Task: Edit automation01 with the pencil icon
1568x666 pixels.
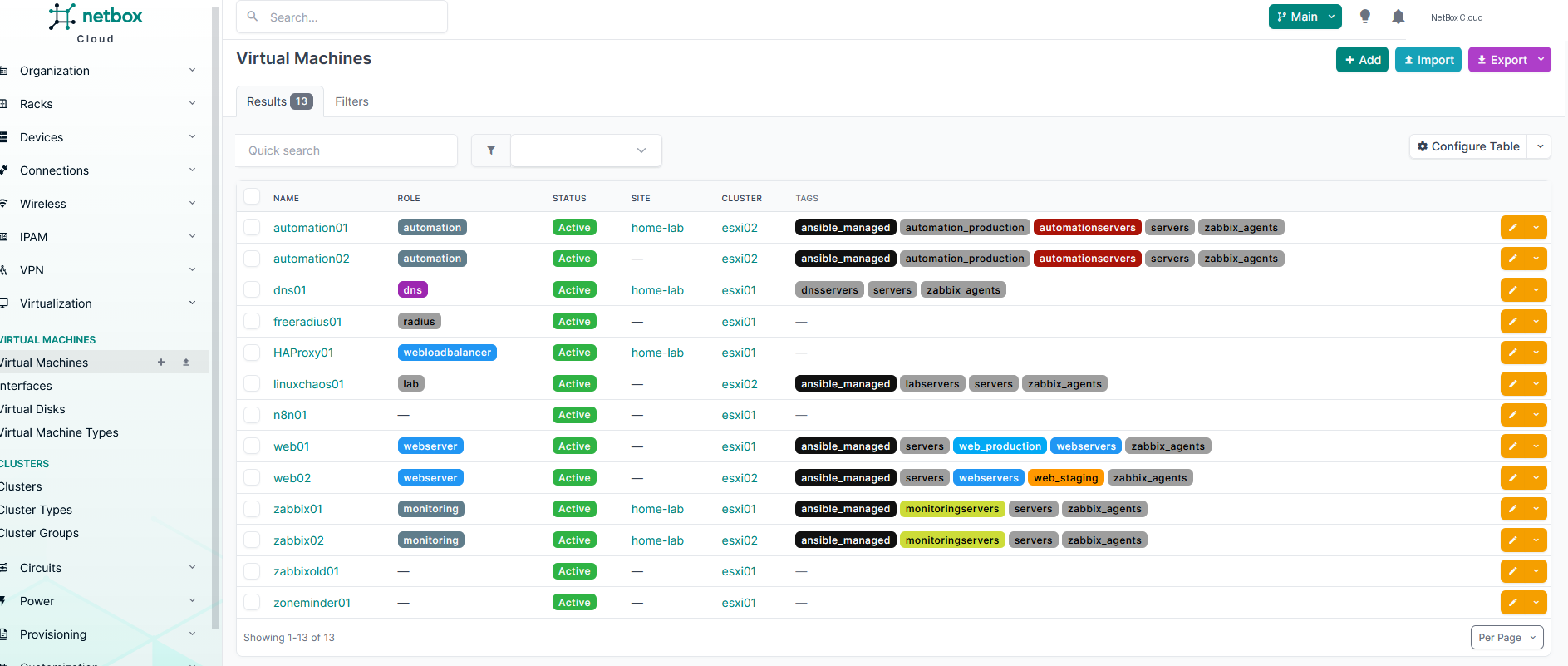Action: [1513, 228]
